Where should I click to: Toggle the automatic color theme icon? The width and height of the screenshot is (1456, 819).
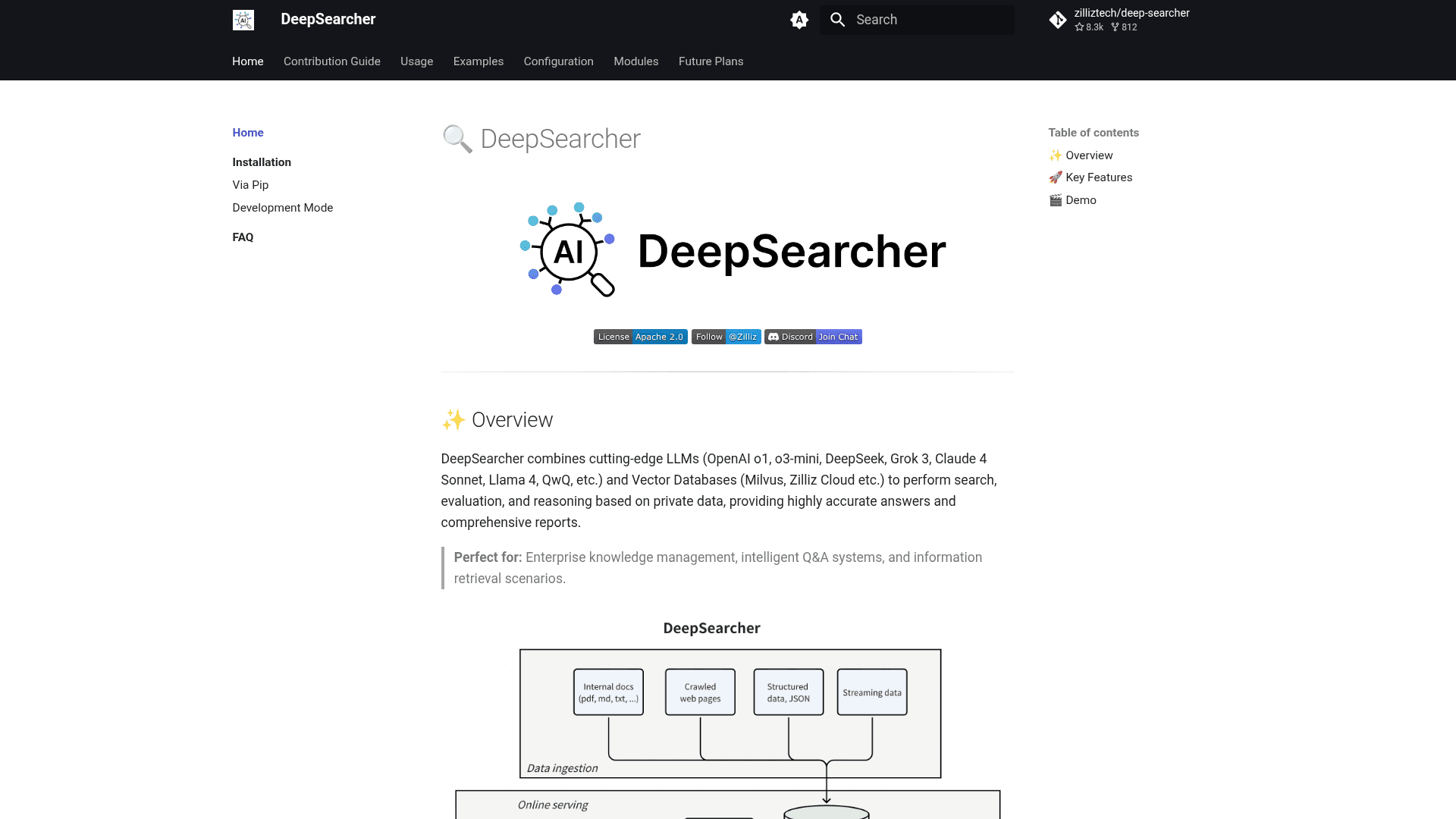pyautogui.click(x=799, y=20)
